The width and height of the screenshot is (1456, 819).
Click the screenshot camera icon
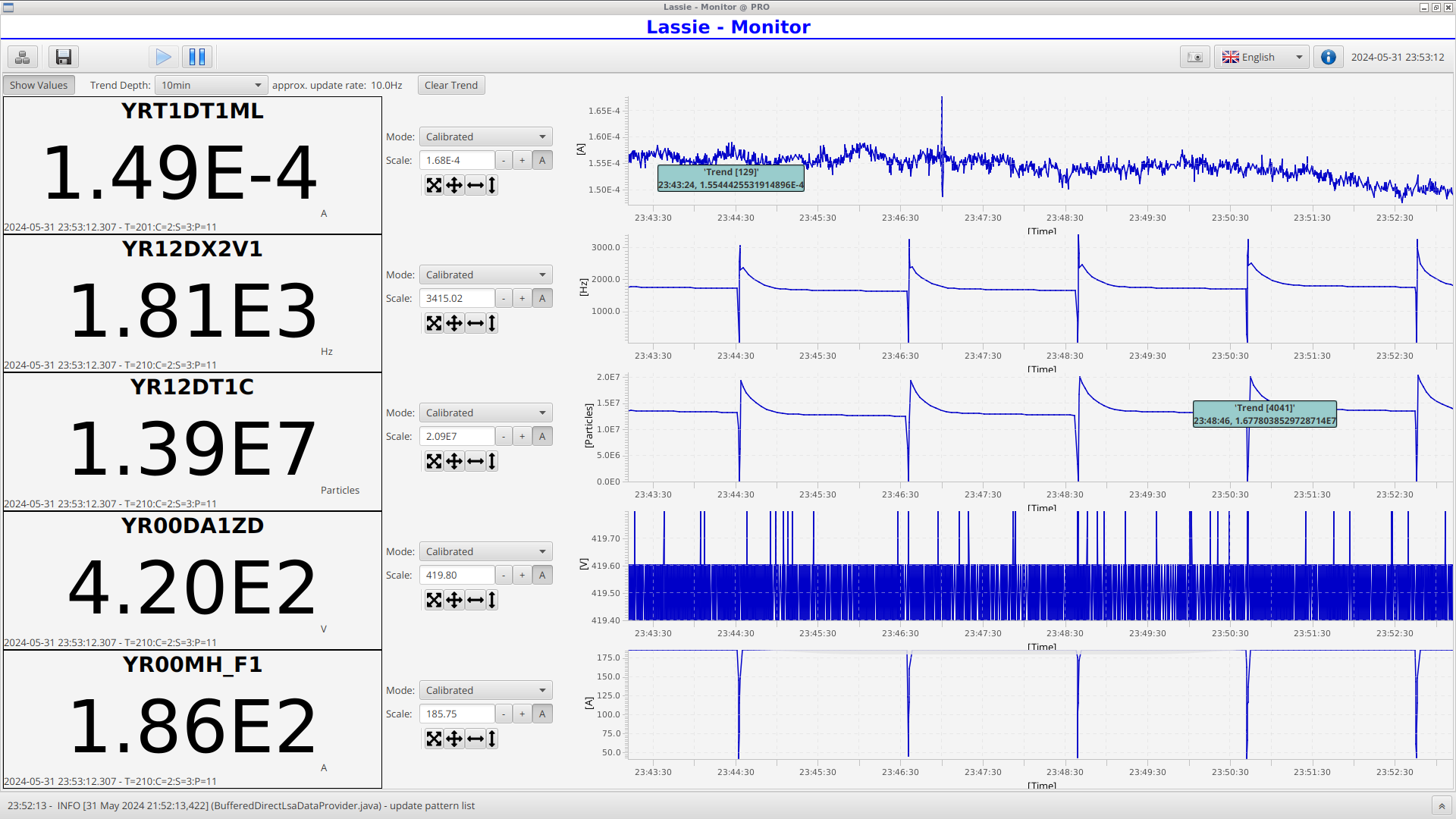point(1194,57)
